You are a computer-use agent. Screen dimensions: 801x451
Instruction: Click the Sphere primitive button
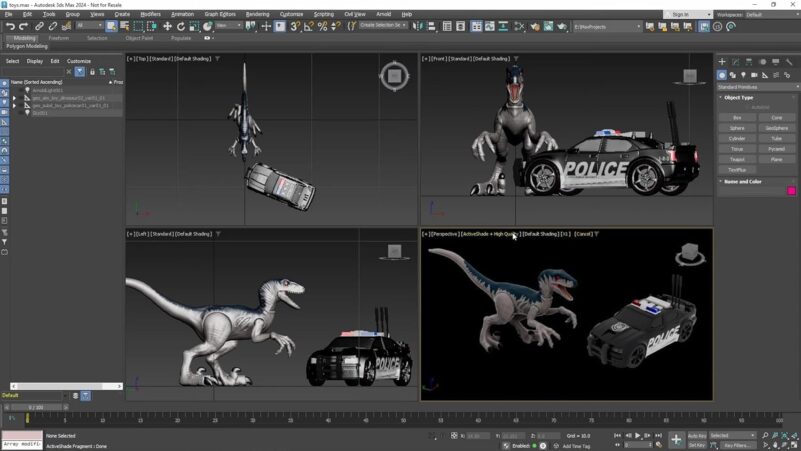point(737,128)
